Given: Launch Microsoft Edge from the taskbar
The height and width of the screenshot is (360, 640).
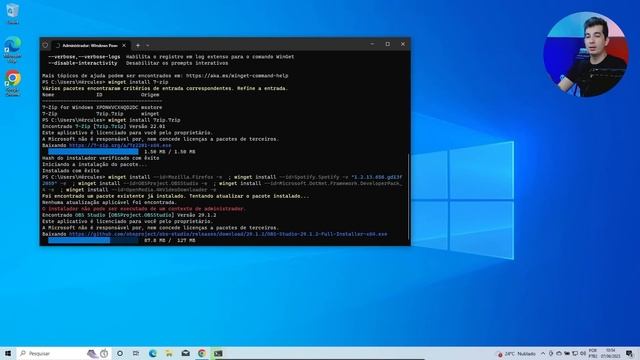Looking at the screenshot, I should click(x=153, y=353).
